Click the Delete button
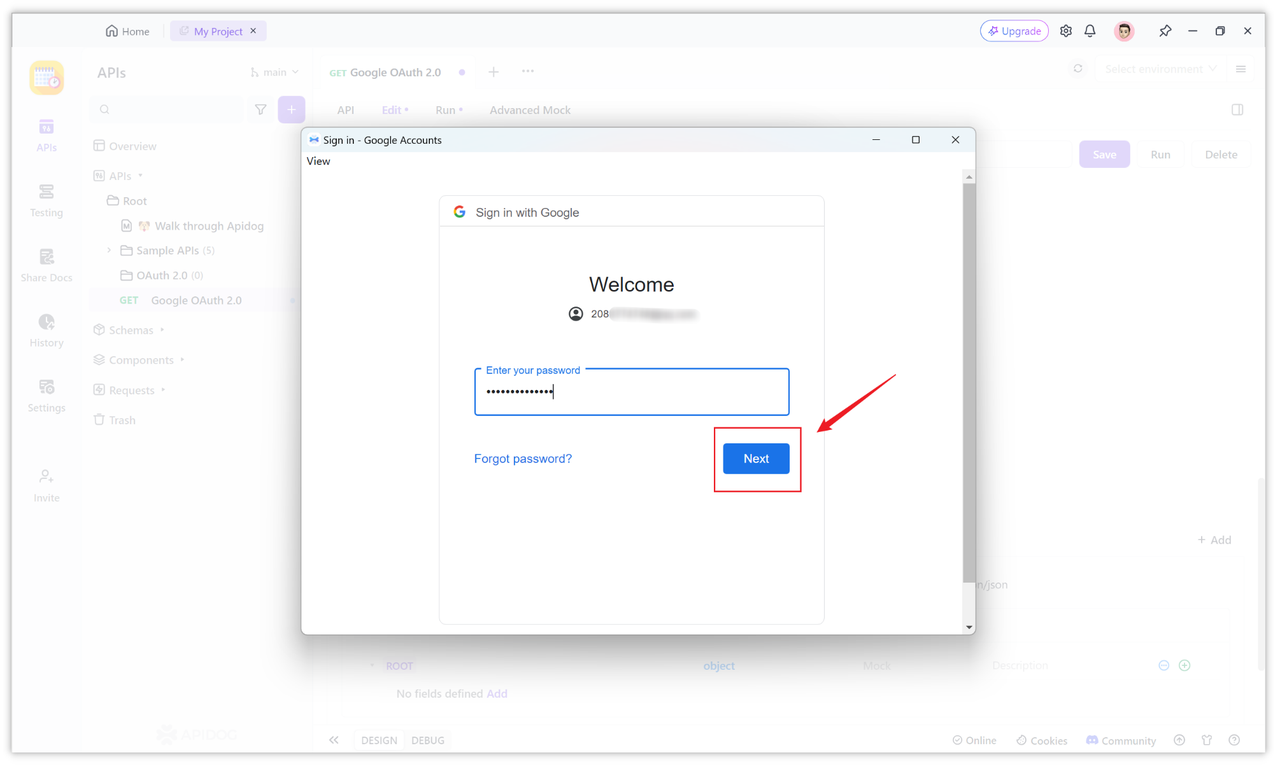This screenshot has height=769, width=1280. (x=1221, y=155)
